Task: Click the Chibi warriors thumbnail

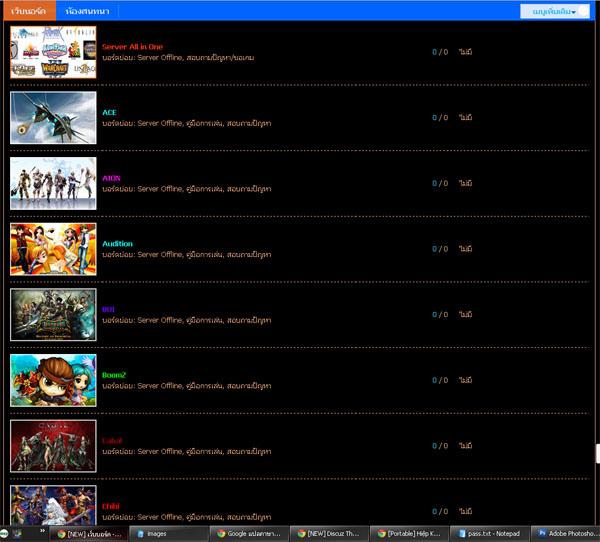Action: (53, 505)
